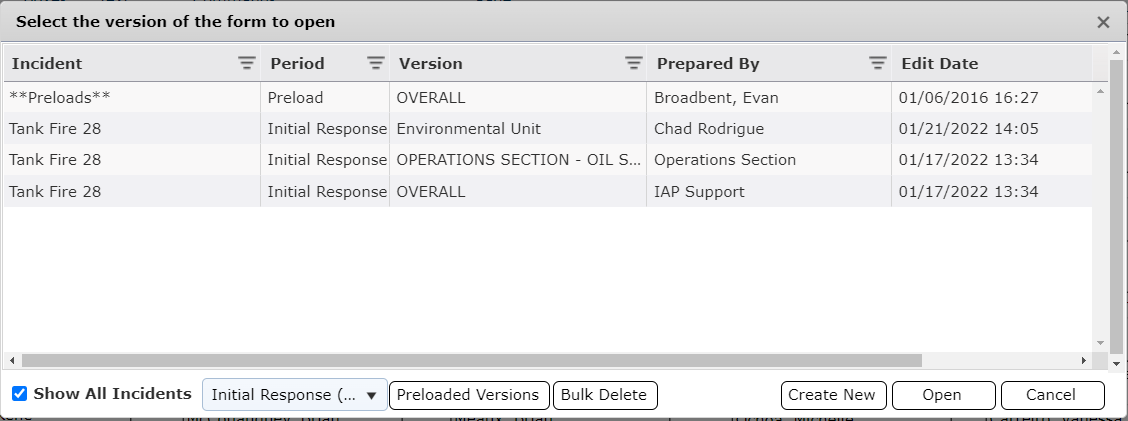
Task: Cancel the version selection dialog
Action: click(1051, 395)
